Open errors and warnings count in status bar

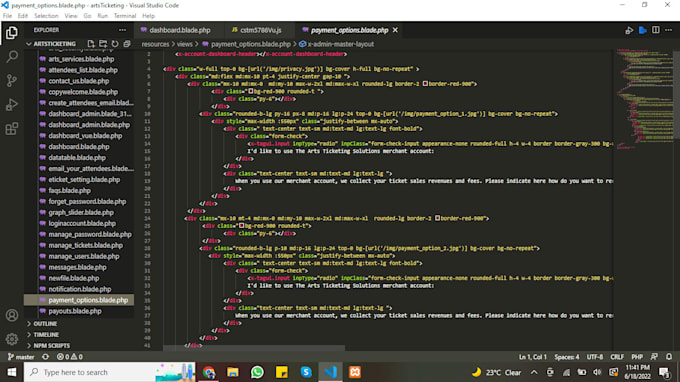pyautogui.click(x=69, y=357)
